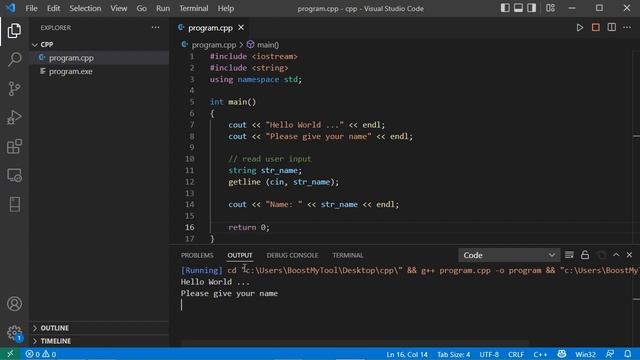Open the View menu
This screenshot has height=360, width=640.
point(119,8)
